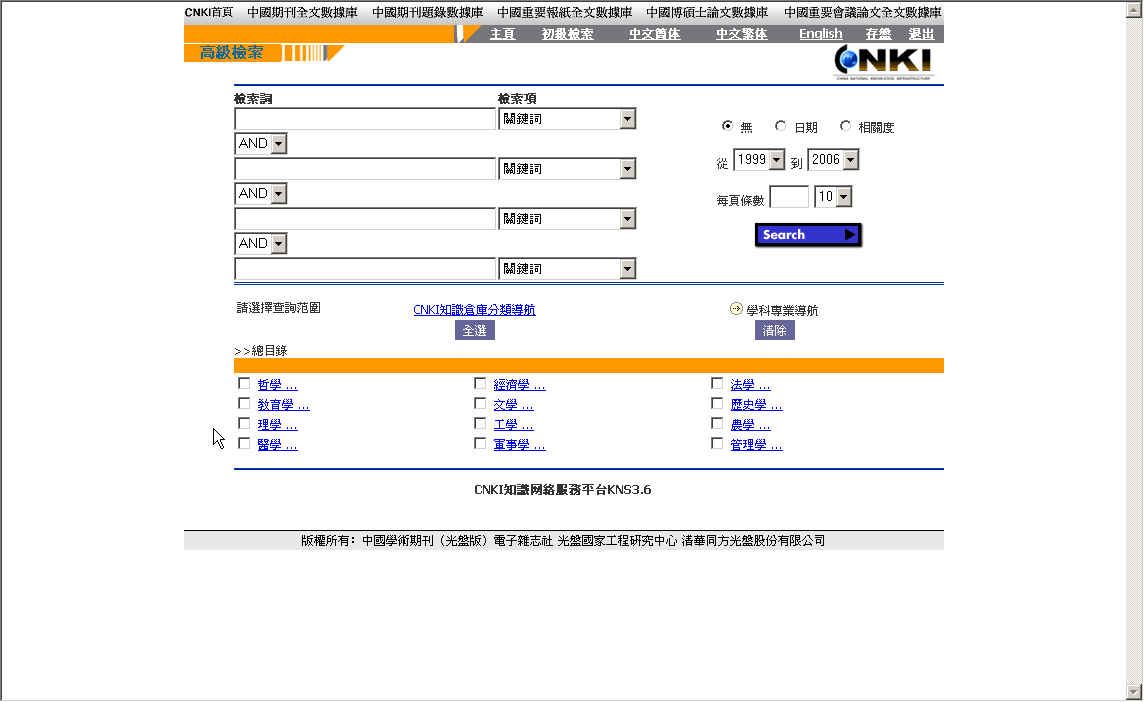Open 中國重要會議論文全文數據庫 database
This screenshot has width=1144, height=702.
(863, 12)
